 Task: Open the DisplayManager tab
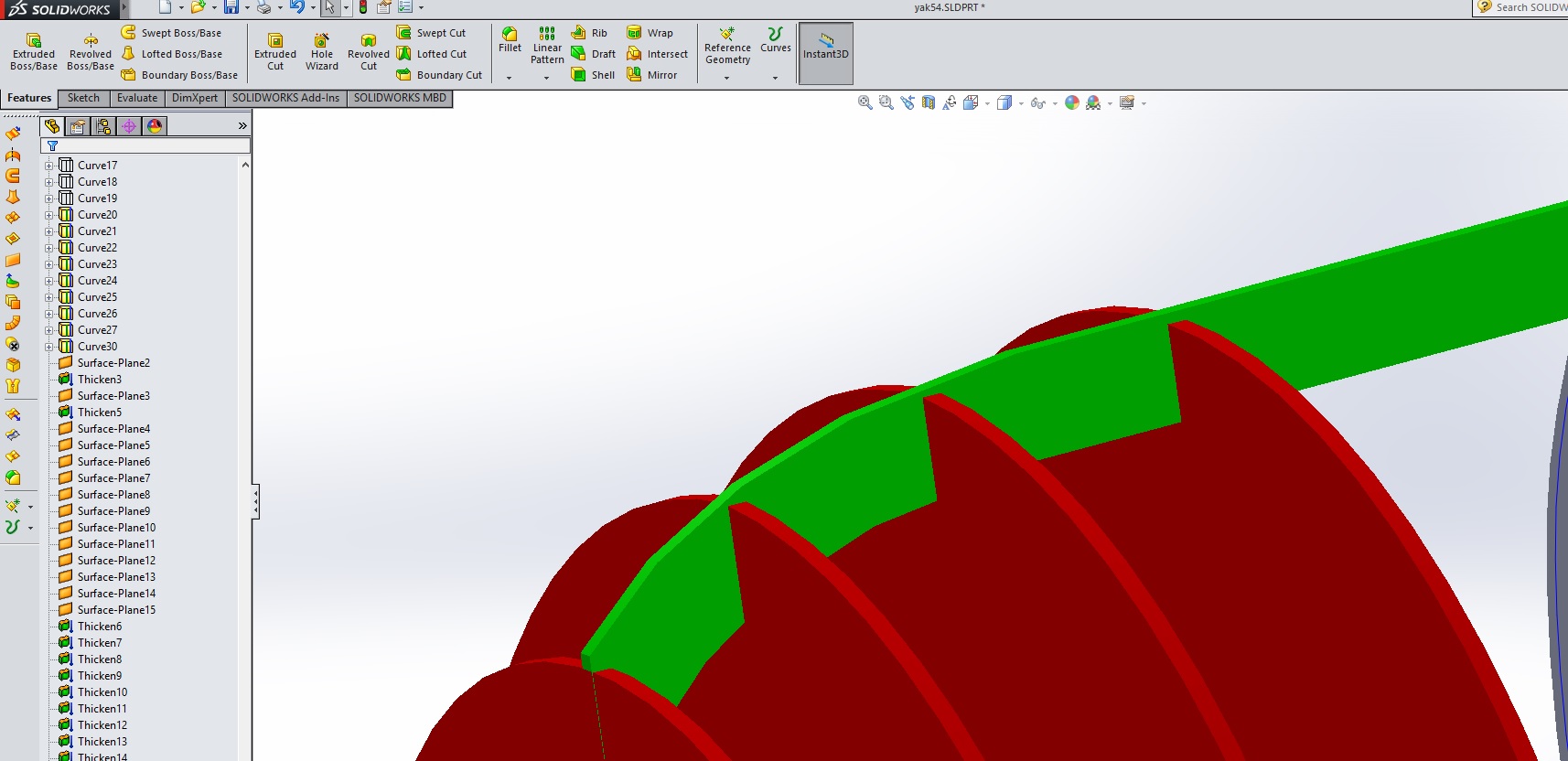coord(155,126)
